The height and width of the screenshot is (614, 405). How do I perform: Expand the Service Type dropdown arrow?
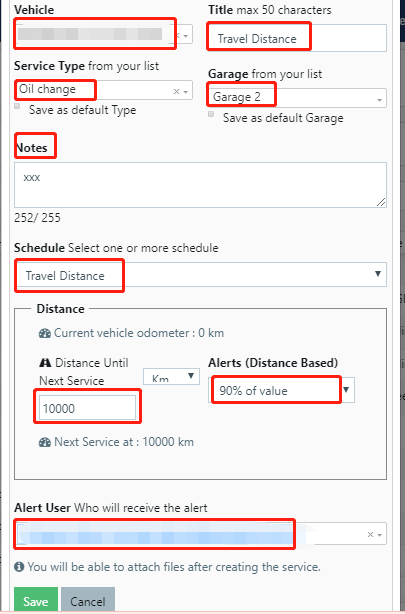pyautogui.click(x=186, y=92)
